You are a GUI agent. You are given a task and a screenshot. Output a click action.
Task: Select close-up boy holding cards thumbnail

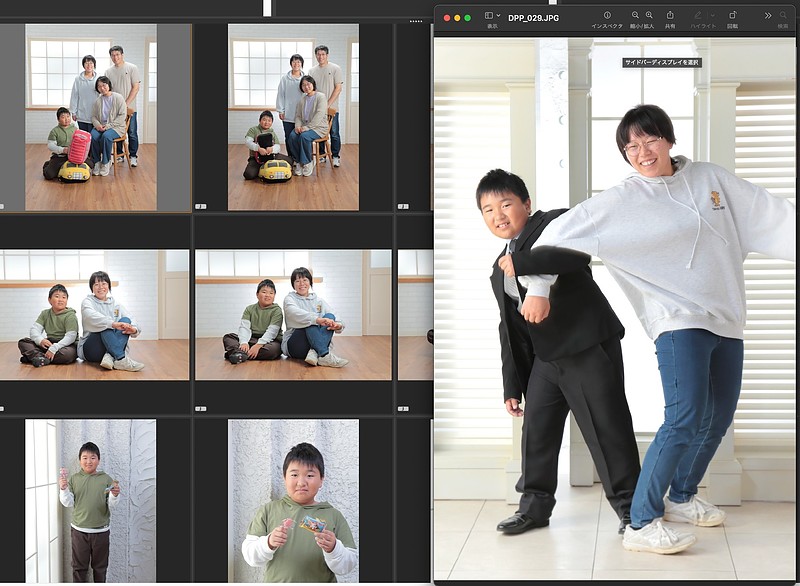point(293,500)
